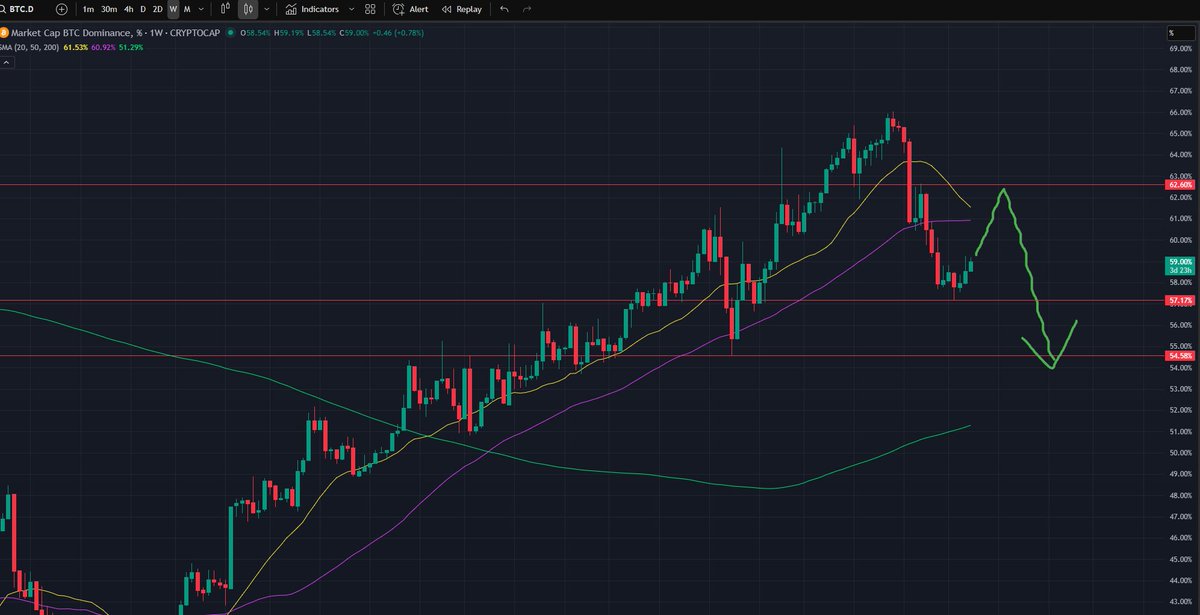Select the M monthly timeframe
Image resolution: width=1200 pixels, height=615 pixels.
pos(187,9)
